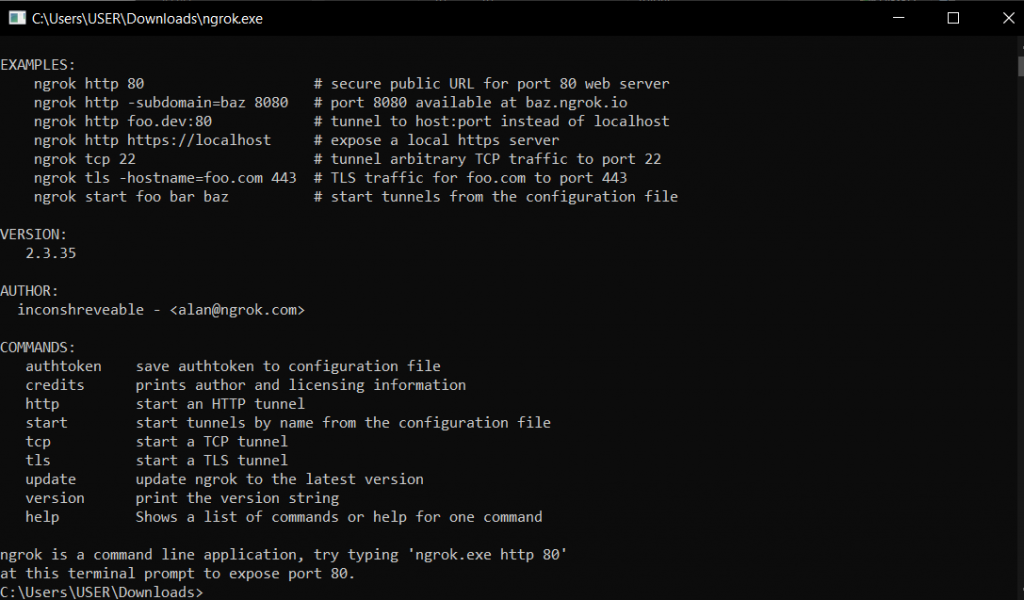Click the alan@ngrok.com email address
Image resolution: width=1024 pixels, height=600 pixels.
click(x=237, y=309)
